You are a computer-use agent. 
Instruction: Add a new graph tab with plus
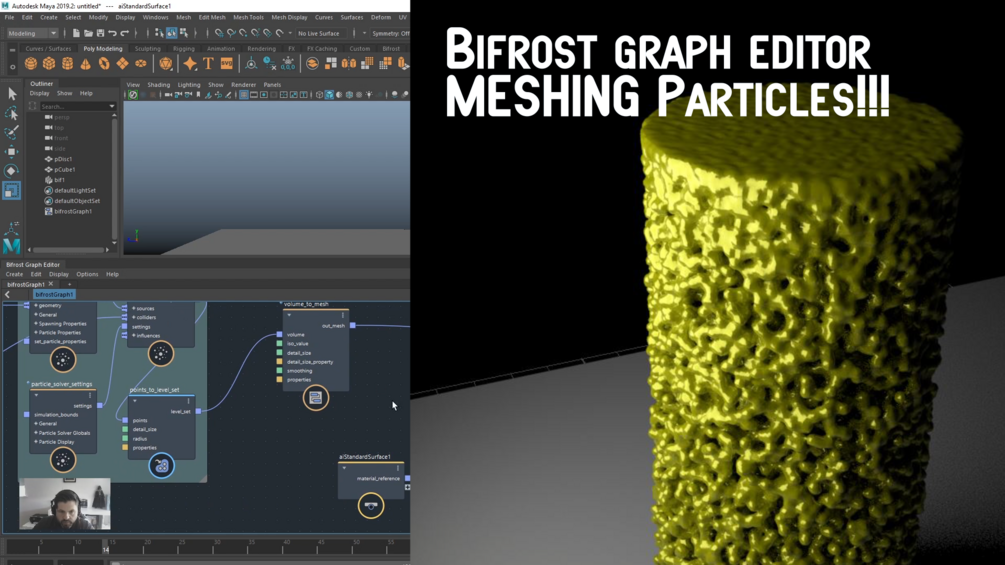click(x=69, y=284)
